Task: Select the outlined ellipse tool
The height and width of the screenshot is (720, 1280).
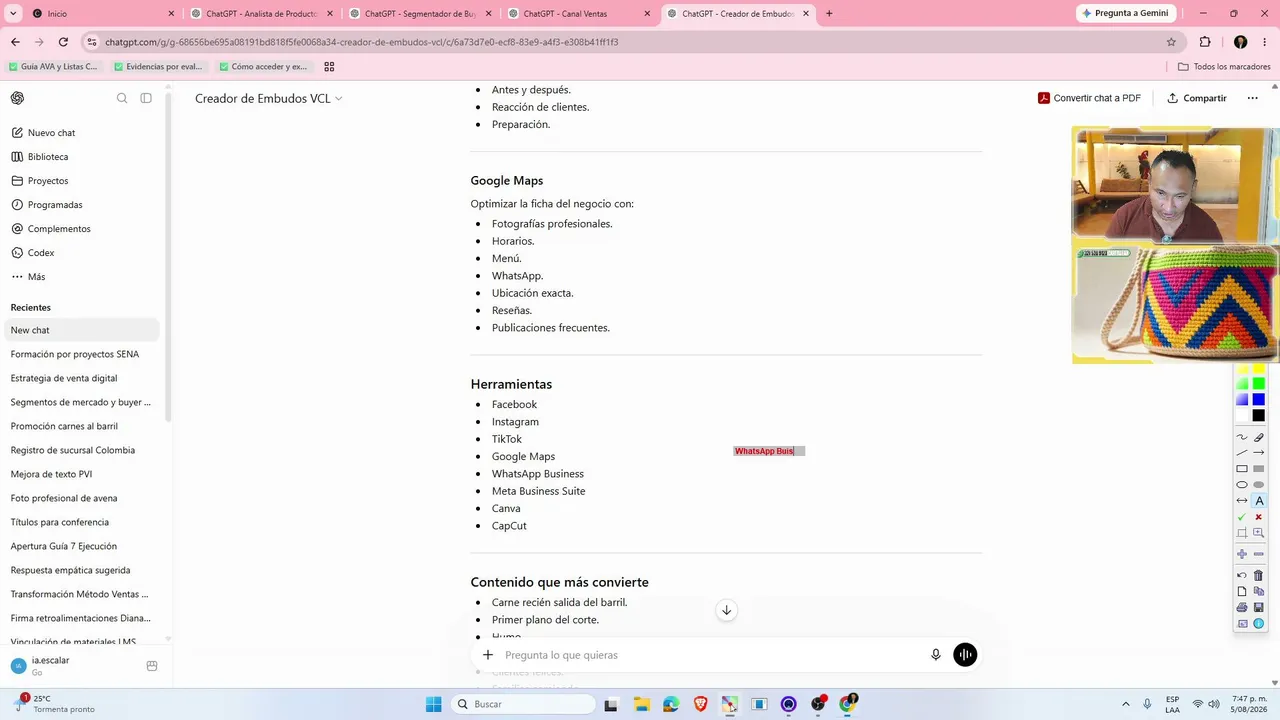Action: [x=1242, y=485]
